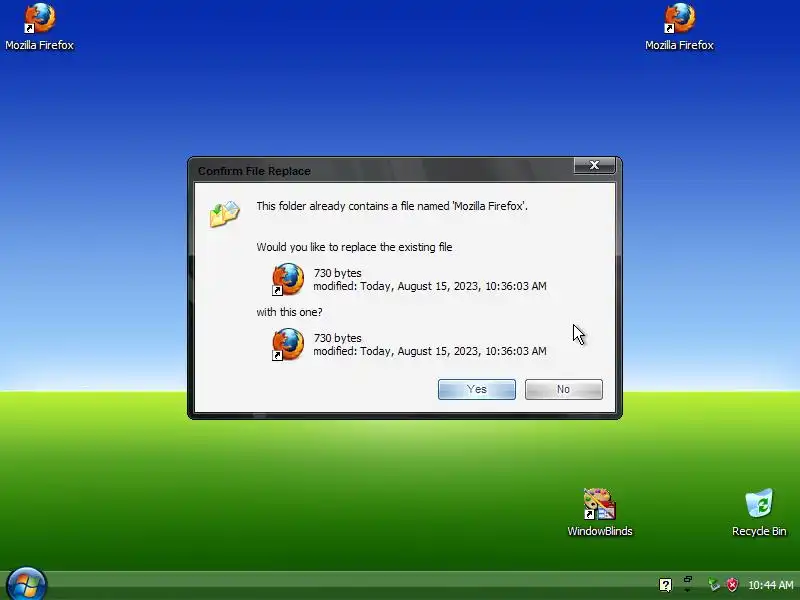
Task: Click the restore-windows icon in the taskbar
Action: [688, 580]
